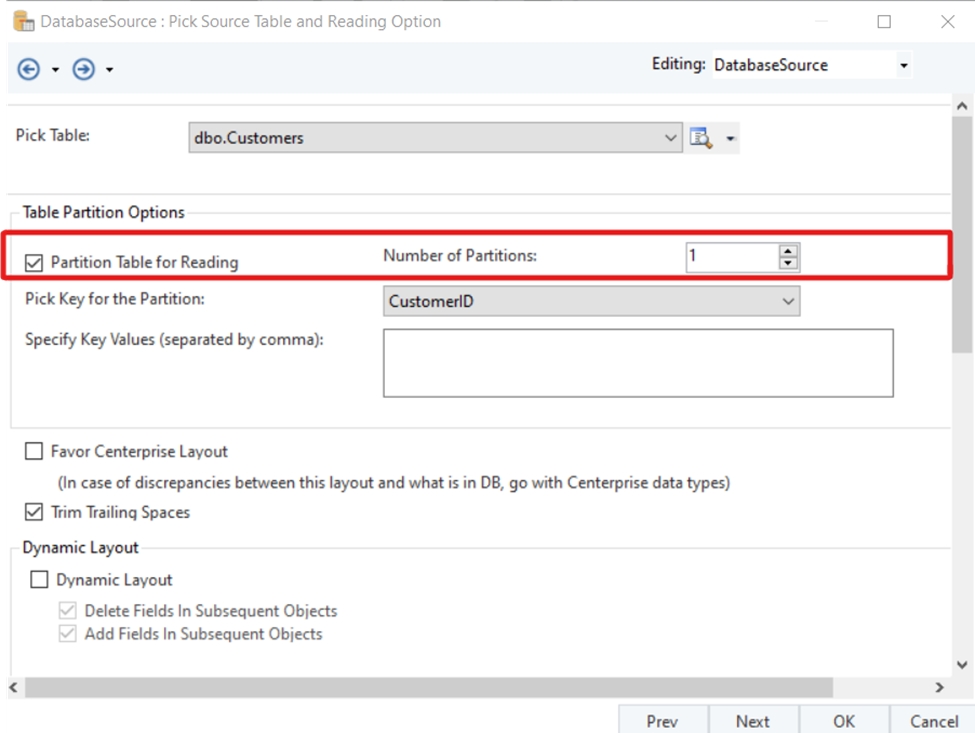
Task: Expand the Pick Key CustomerID dropdown
Action: click(788, 301)
